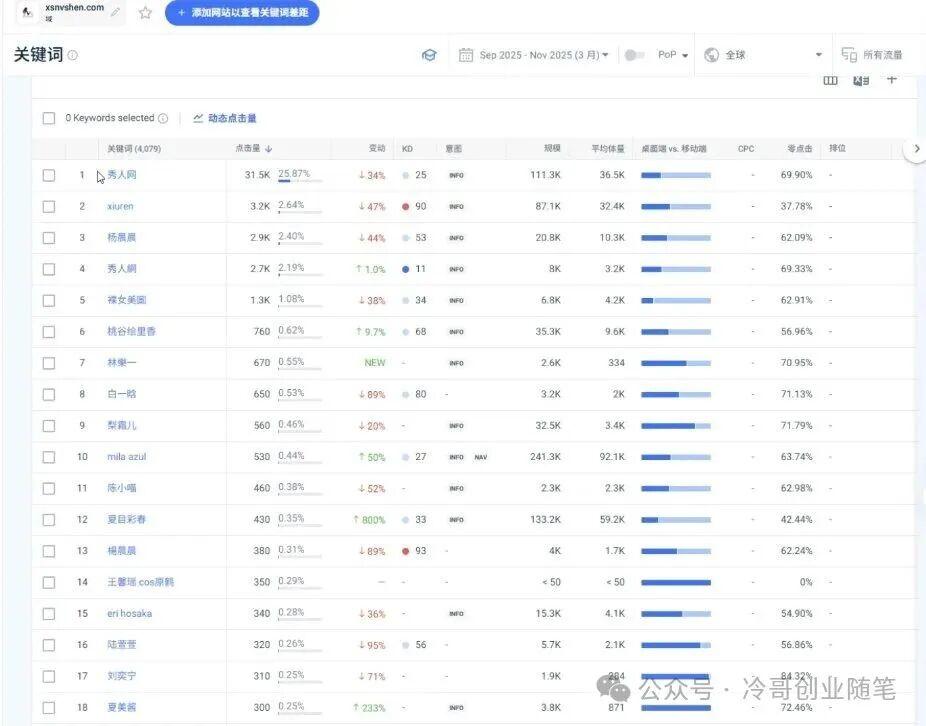Click the 241.3K volume value
The height and width of the screenshot is (726, 926).
[546, 457]
